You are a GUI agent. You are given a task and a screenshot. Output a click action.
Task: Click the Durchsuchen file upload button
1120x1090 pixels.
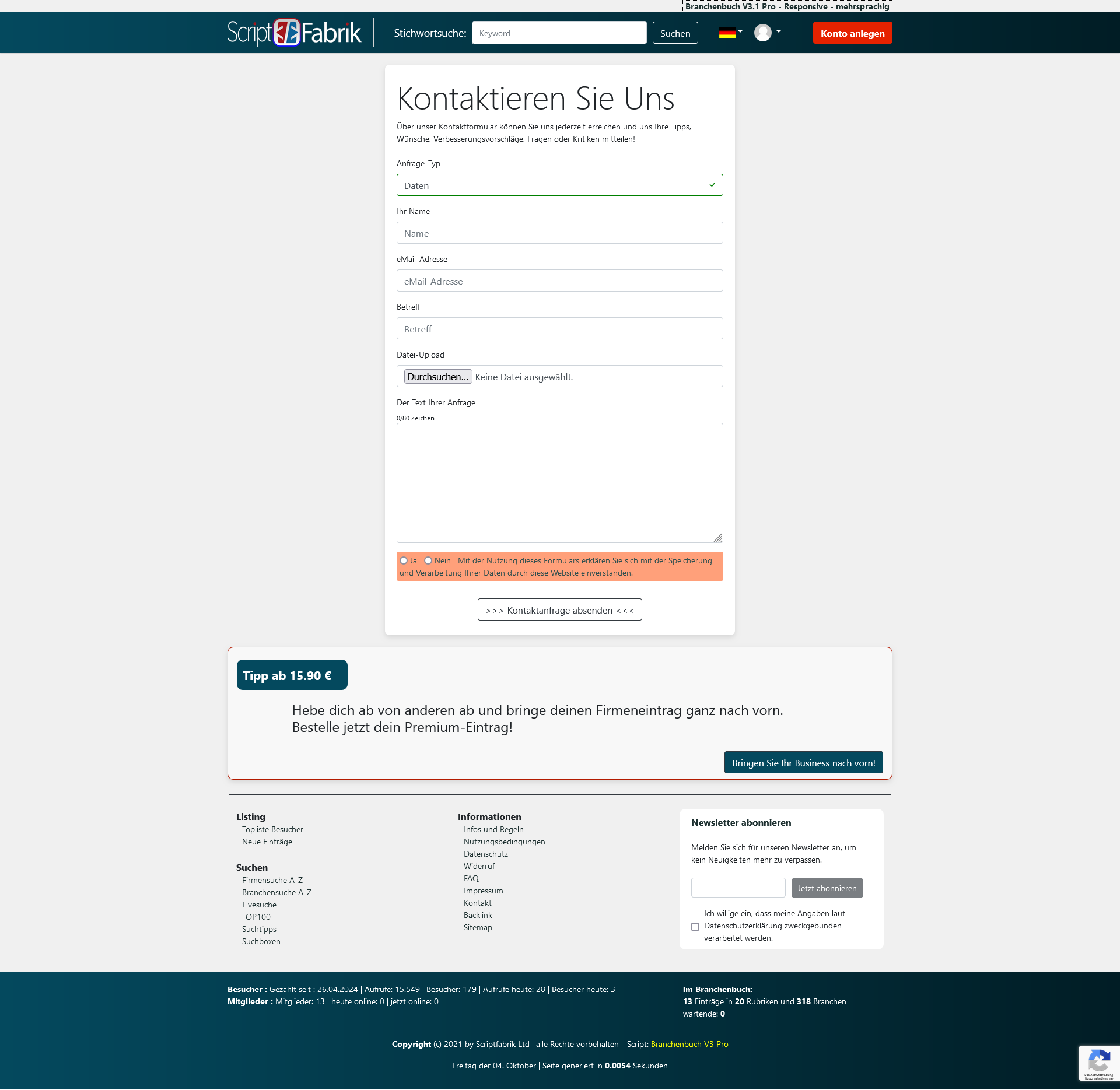click(437, 377)
